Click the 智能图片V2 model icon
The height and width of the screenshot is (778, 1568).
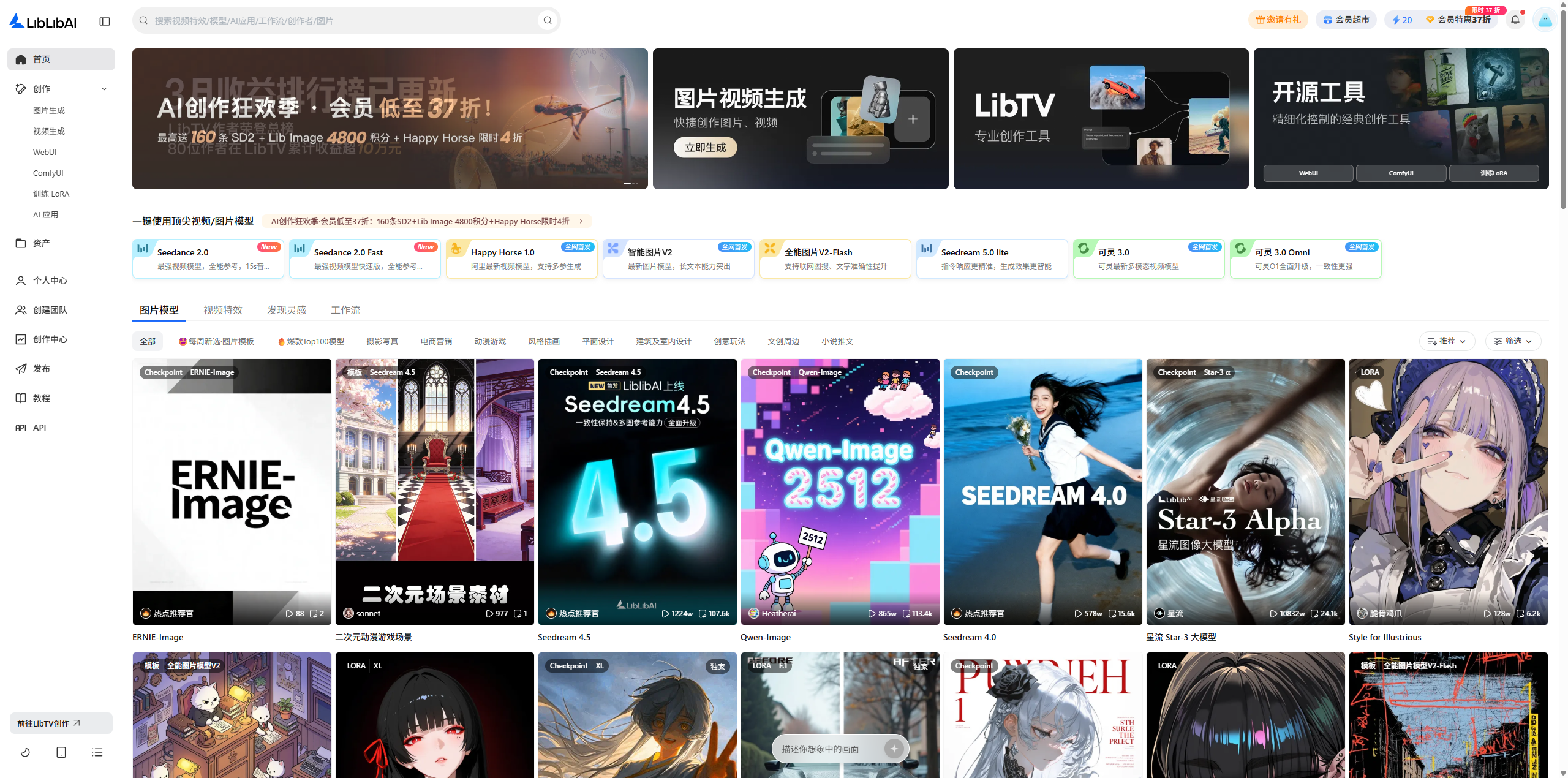[x=613, y=248]
